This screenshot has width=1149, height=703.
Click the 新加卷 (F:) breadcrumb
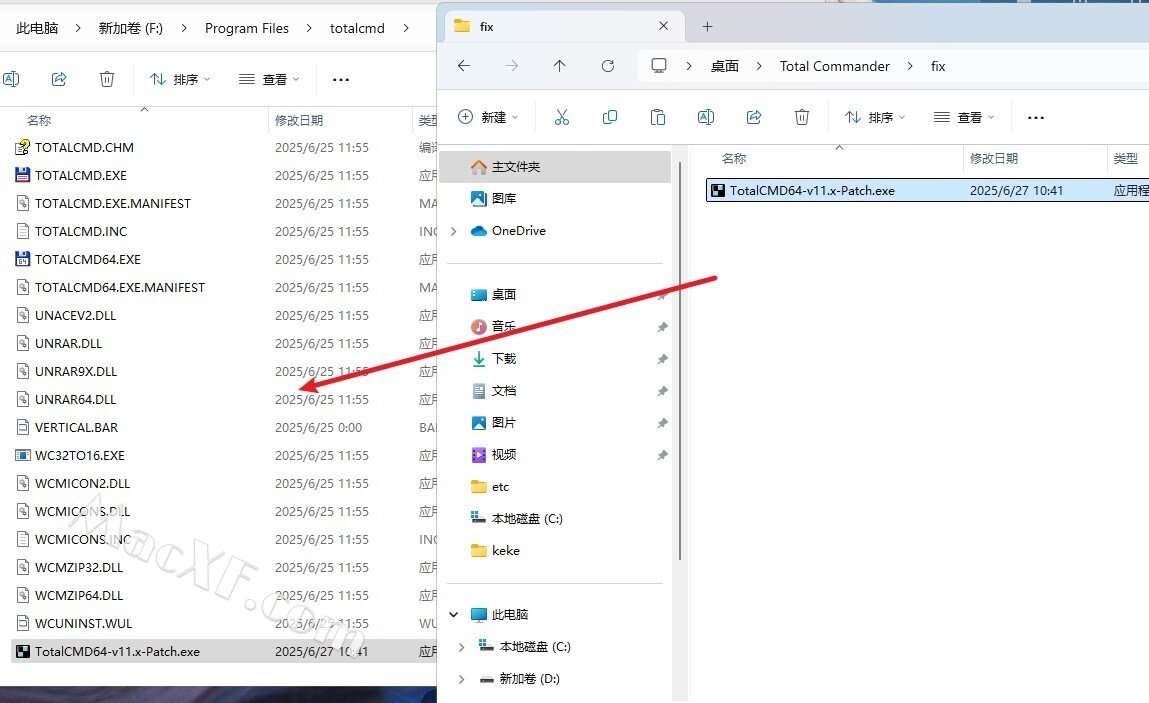(130, 28)
